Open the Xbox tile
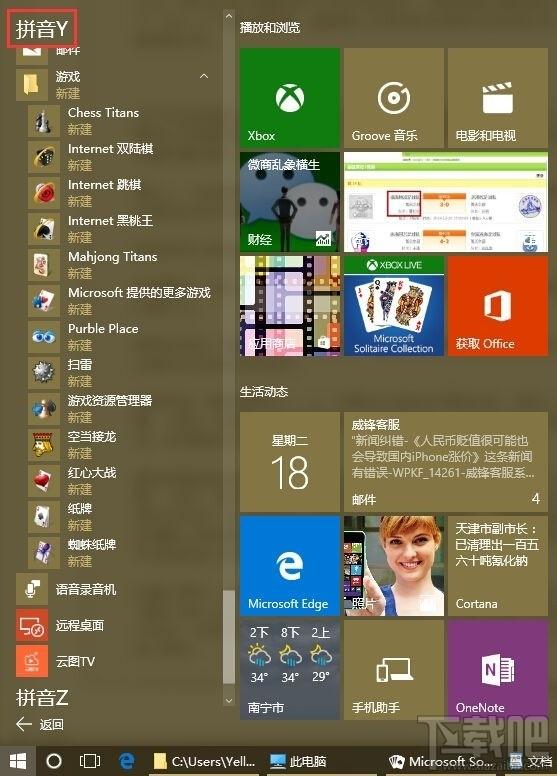This screenshot has height=776, width=557. coord(290,97)
